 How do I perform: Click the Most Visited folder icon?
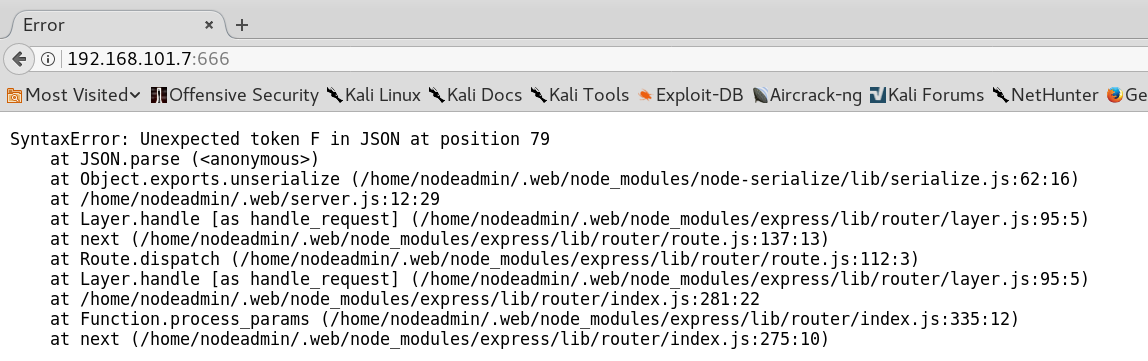click(x=15, y=95)
